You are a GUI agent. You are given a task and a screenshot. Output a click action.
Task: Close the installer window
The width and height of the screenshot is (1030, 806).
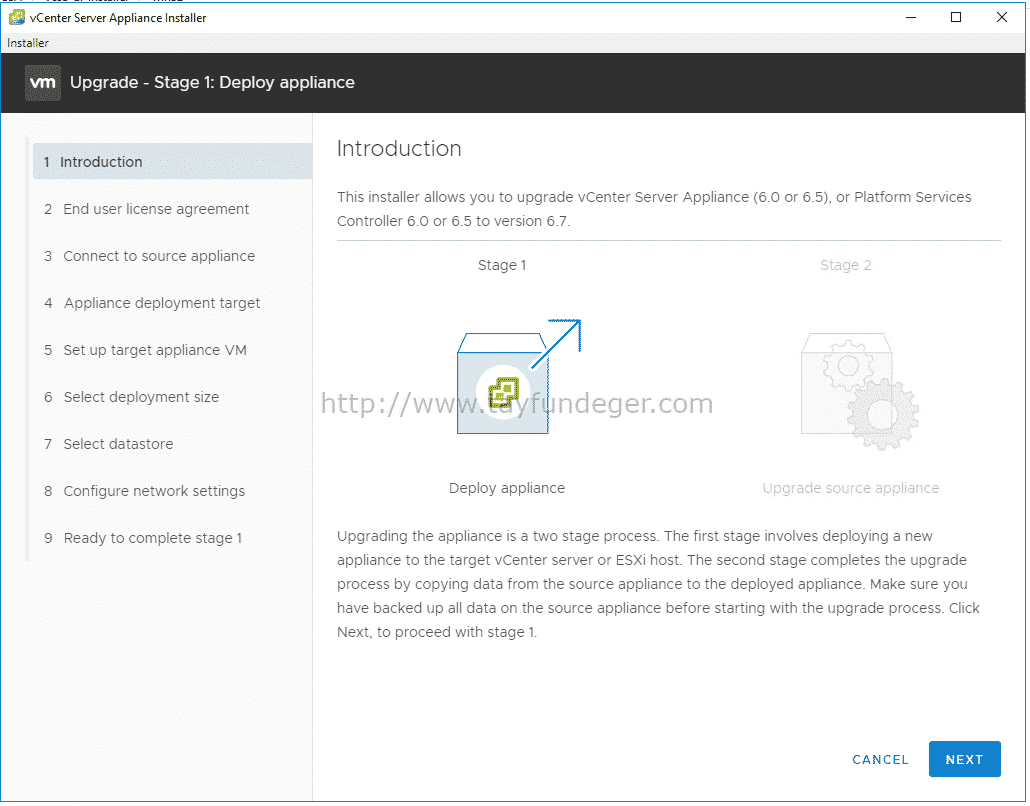(1001, 18)
